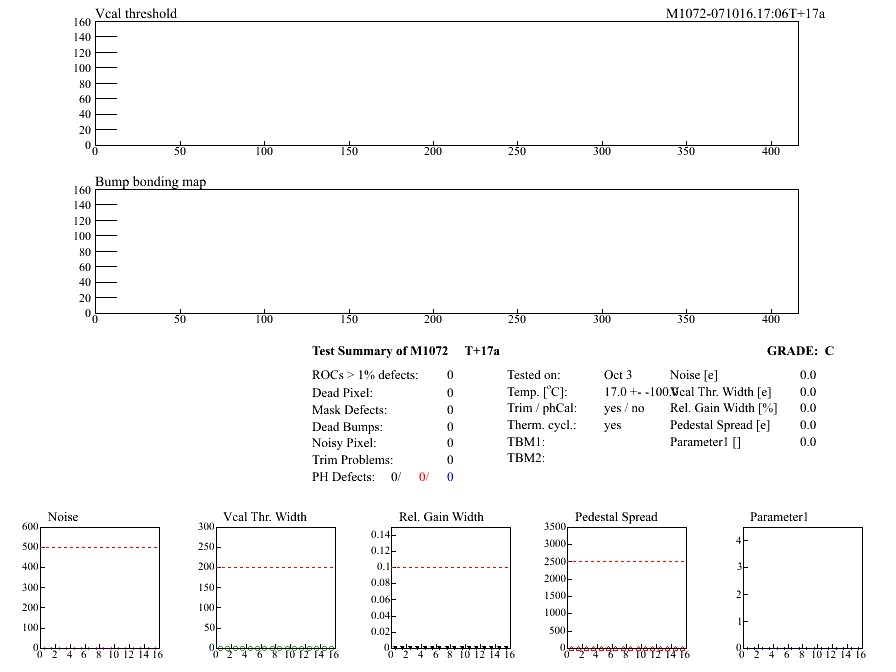Click the 0 value beside 'Dead Pixel:'

450,393
